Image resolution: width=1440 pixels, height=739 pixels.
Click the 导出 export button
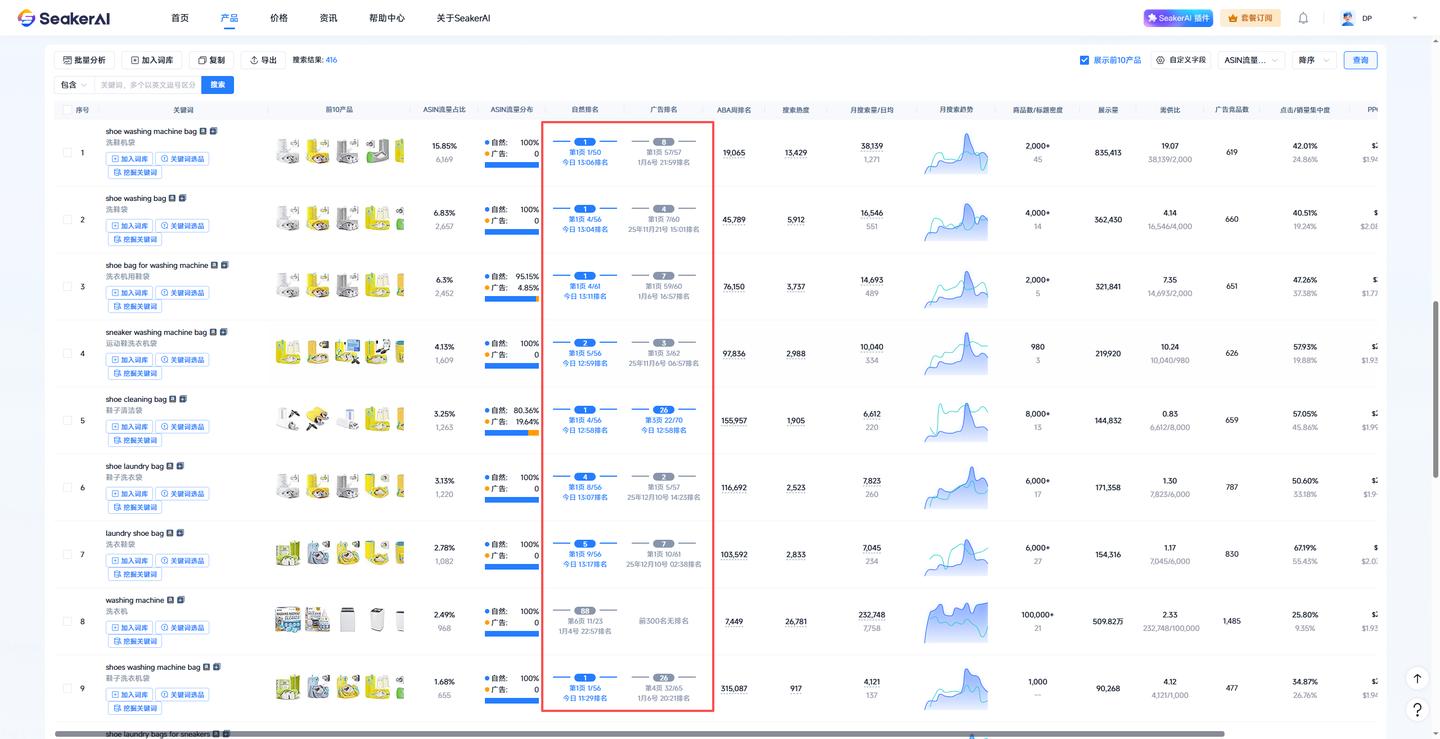[x=263, y=60]
